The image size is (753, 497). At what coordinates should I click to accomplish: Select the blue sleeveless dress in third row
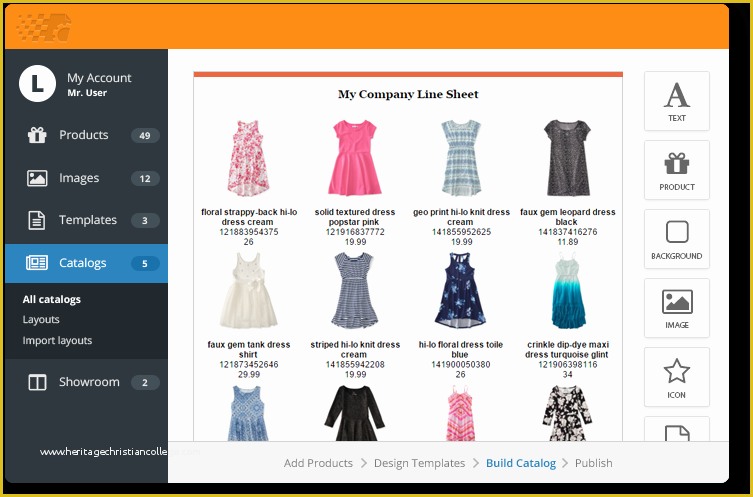click(247, 413)
